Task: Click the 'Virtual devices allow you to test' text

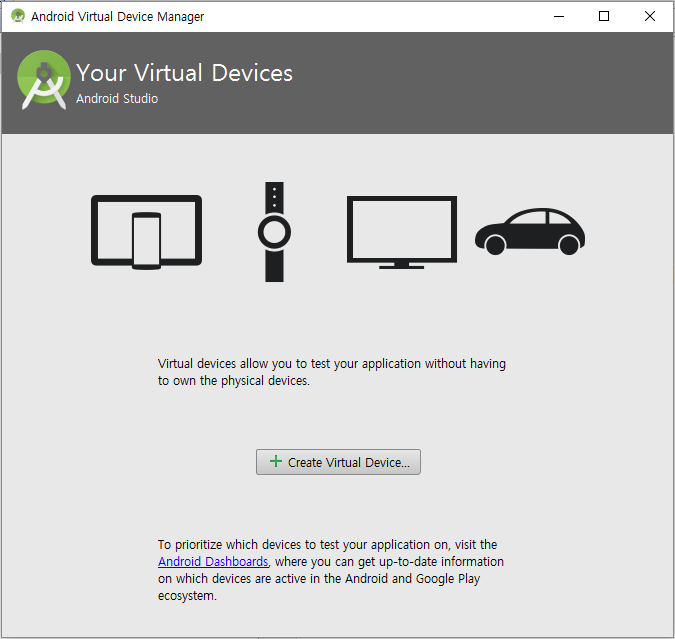Action: [x=331, y=372]
